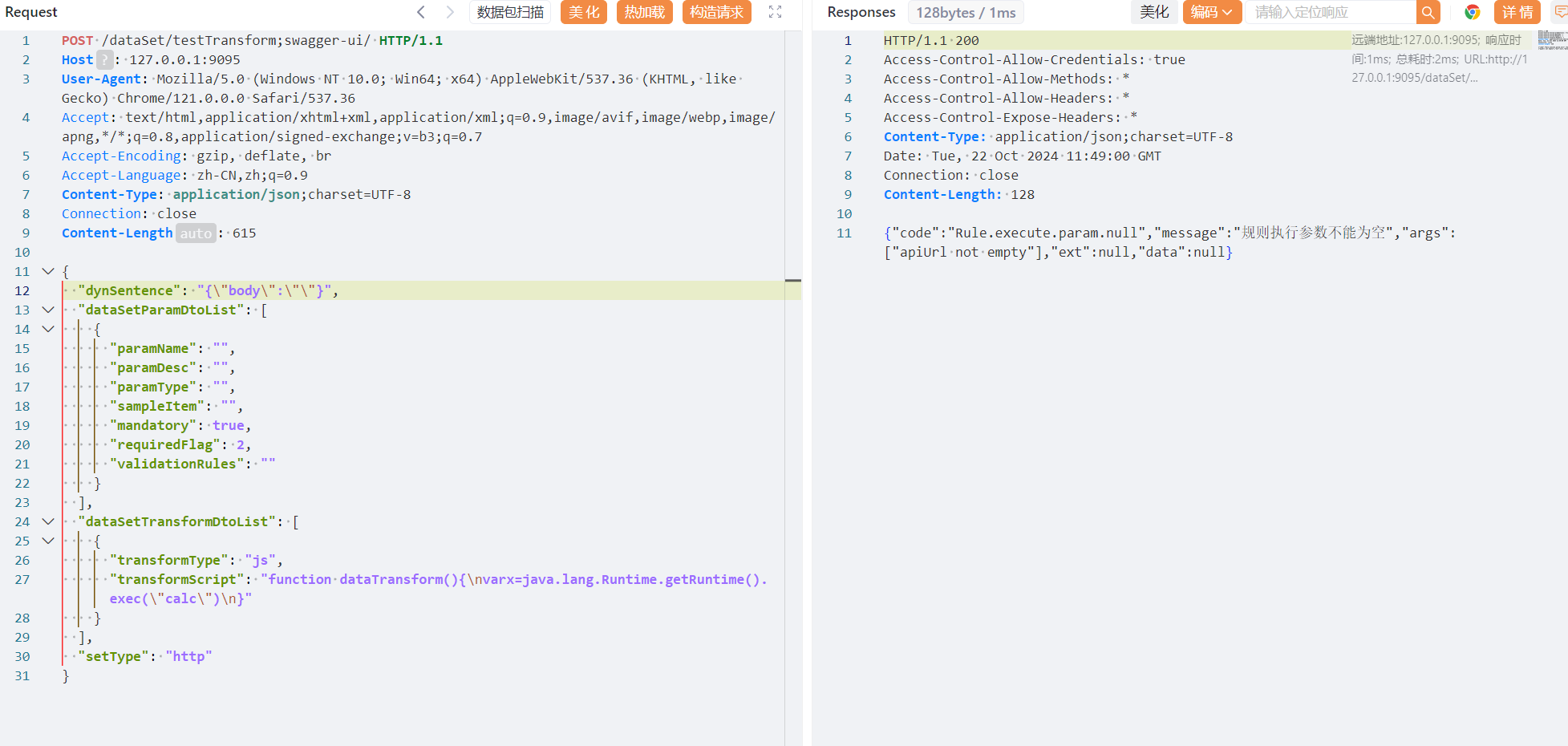Click the "paramDesc" key
Screen dimensions: 1568x746
(x=153, y=367)
